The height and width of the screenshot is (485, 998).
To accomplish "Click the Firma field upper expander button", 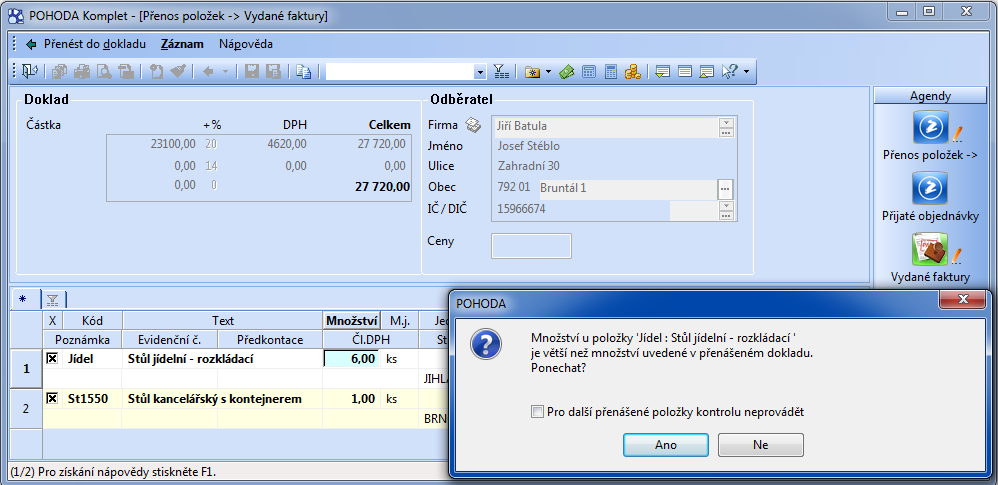I will pyautogui.click(x=726, y=122).
